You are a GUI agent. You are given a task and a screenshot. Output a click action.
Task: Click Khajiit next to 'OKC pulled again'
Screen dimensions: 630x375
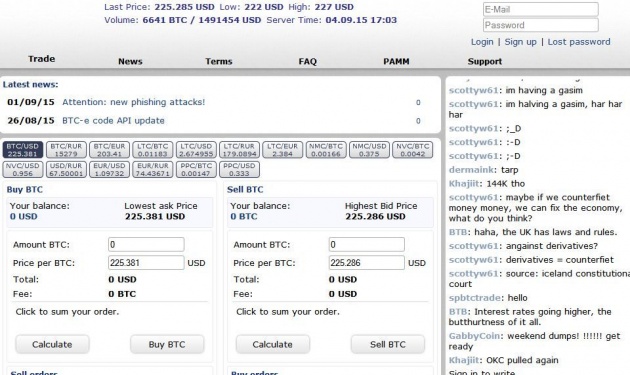(x=464, y=360)
